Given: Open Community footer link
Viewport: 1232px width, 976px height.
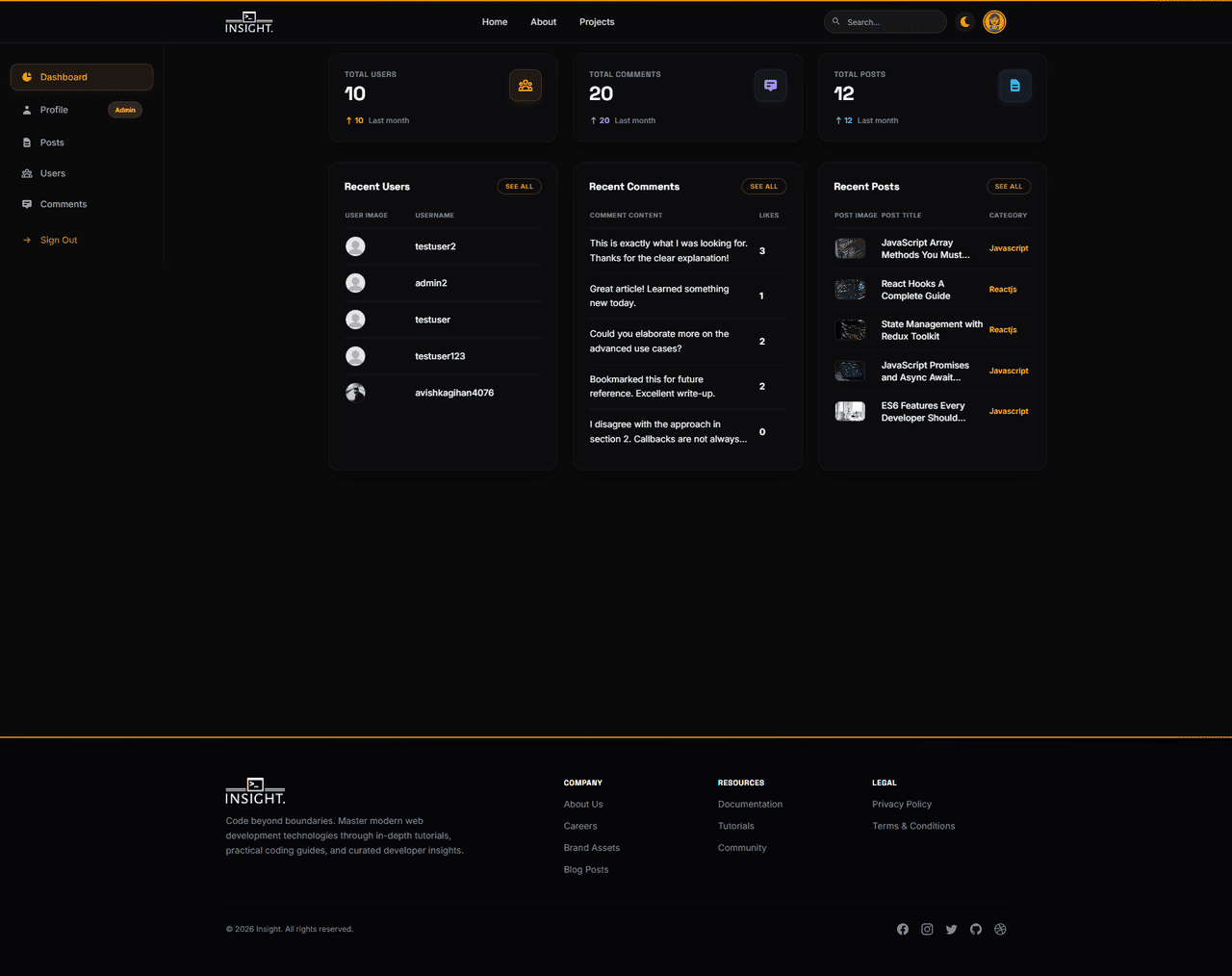Looking at the screenshot, I should point(742,848).
